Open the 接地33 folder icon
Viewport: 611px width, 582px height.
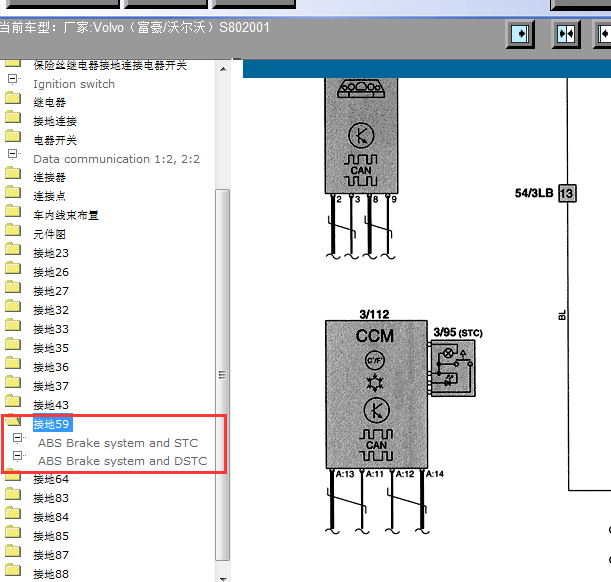13,326
